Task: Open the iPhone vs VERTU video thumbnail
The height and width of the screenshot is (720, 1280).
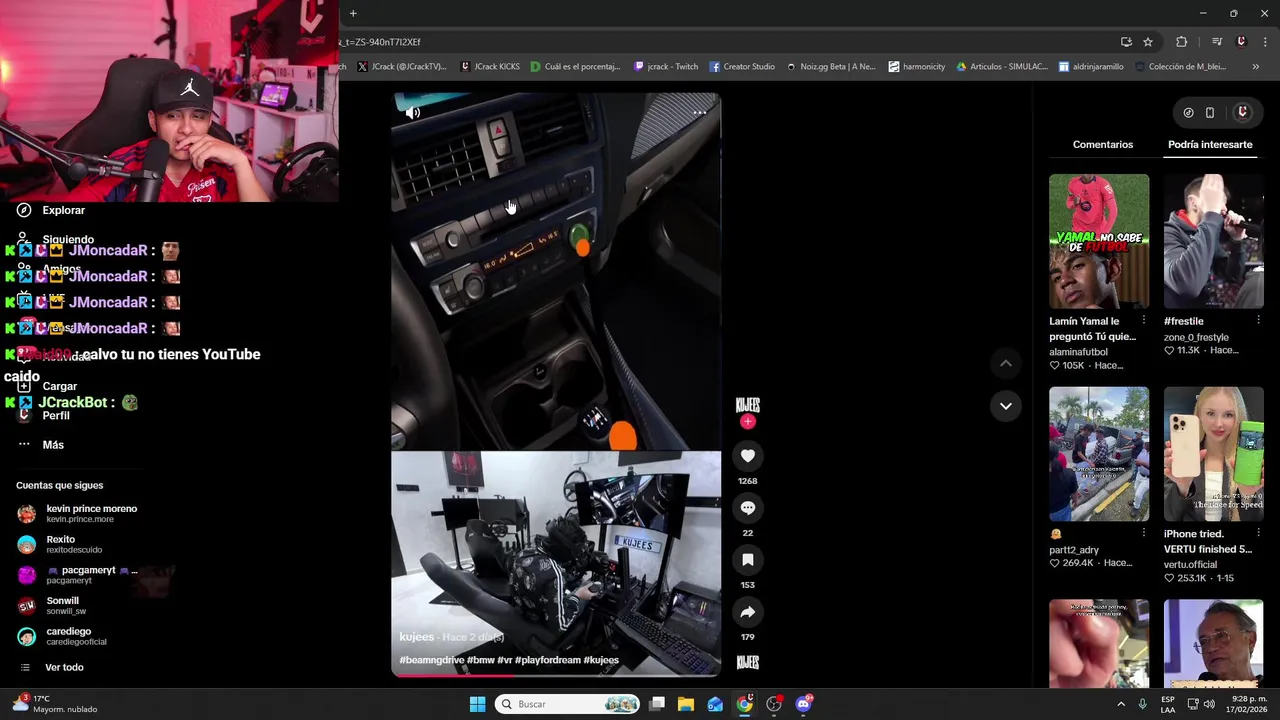Action: (1213, 454)
